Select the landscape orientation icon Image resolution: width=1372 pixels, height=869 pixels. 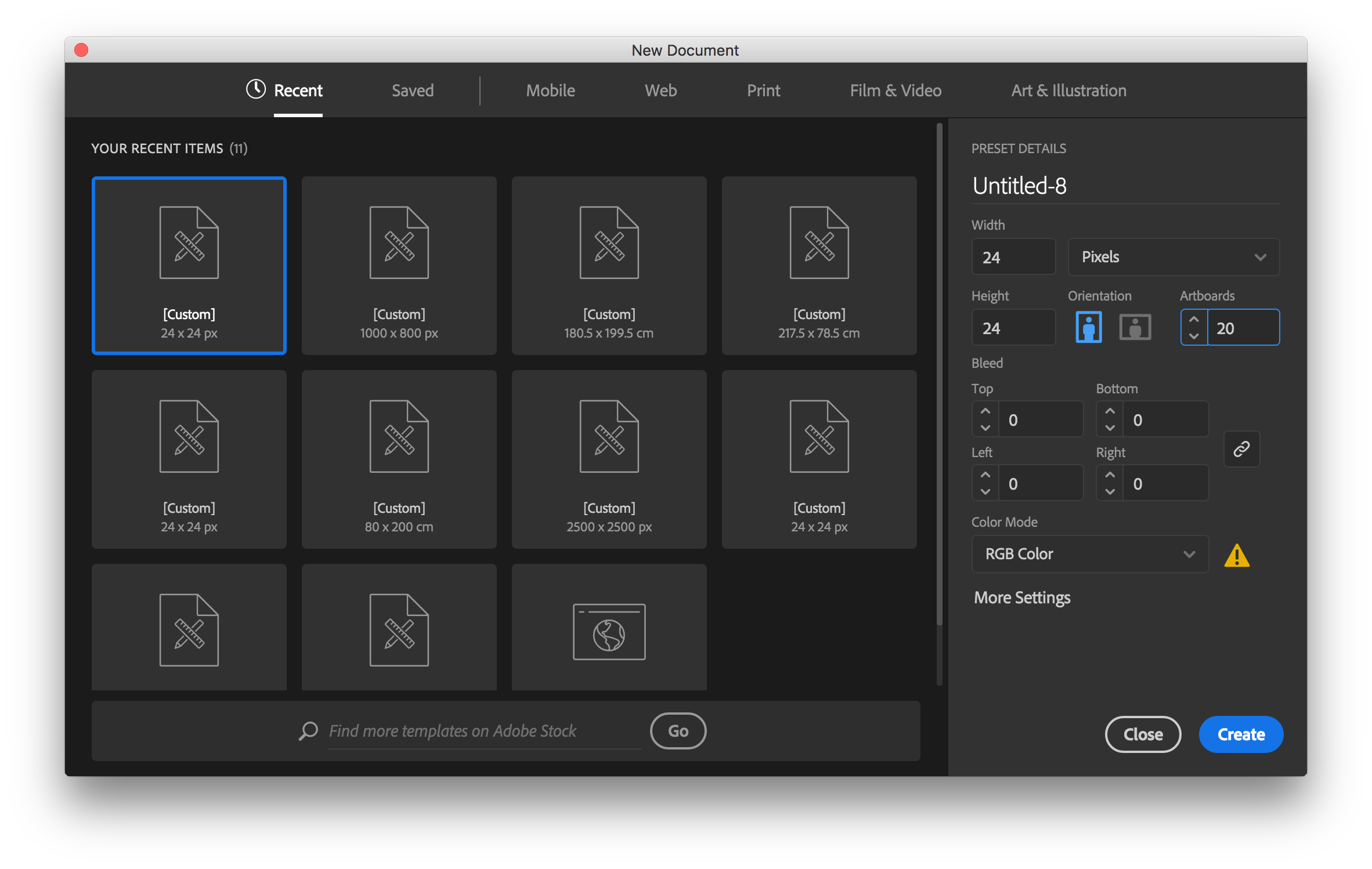[x=1135, y=327]
